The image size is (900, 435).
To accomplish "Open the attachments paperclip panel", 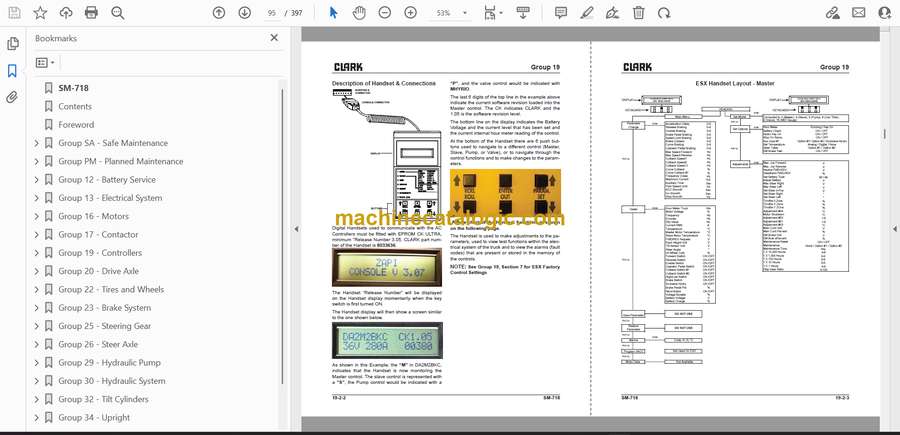I will point(12,97).
